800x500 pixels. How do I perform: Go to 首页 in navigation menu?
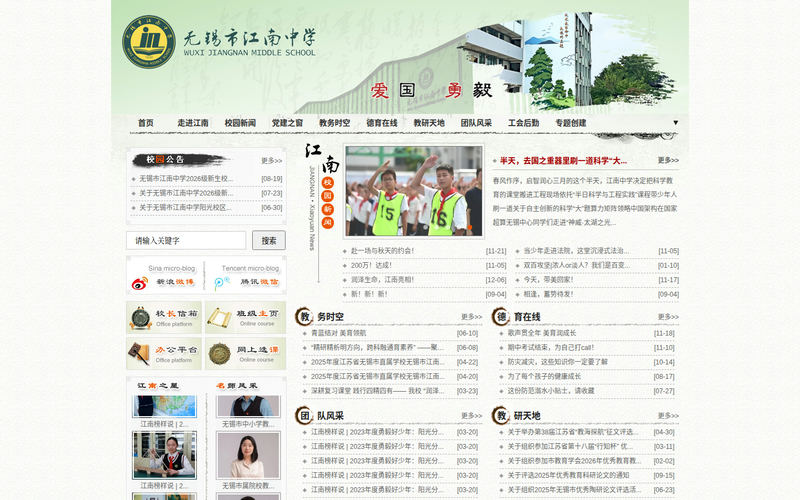pyautogui.click(x=146, y=123)
